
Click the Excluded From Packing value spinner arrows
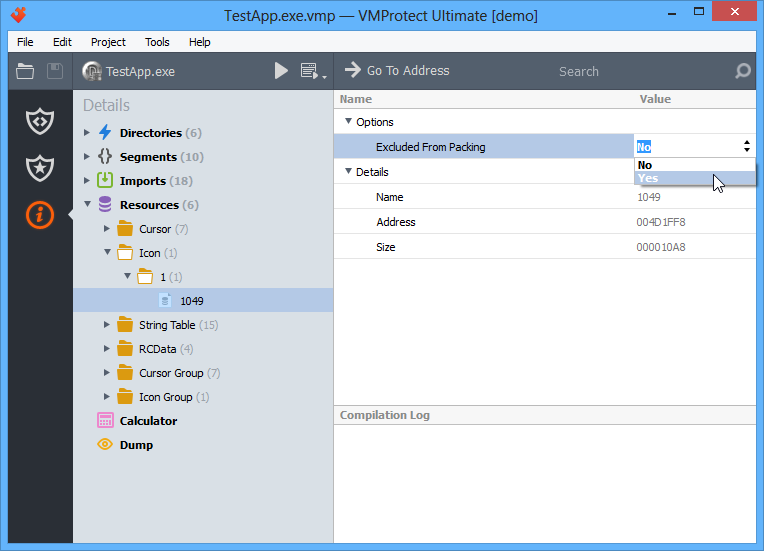click(746, 146)
